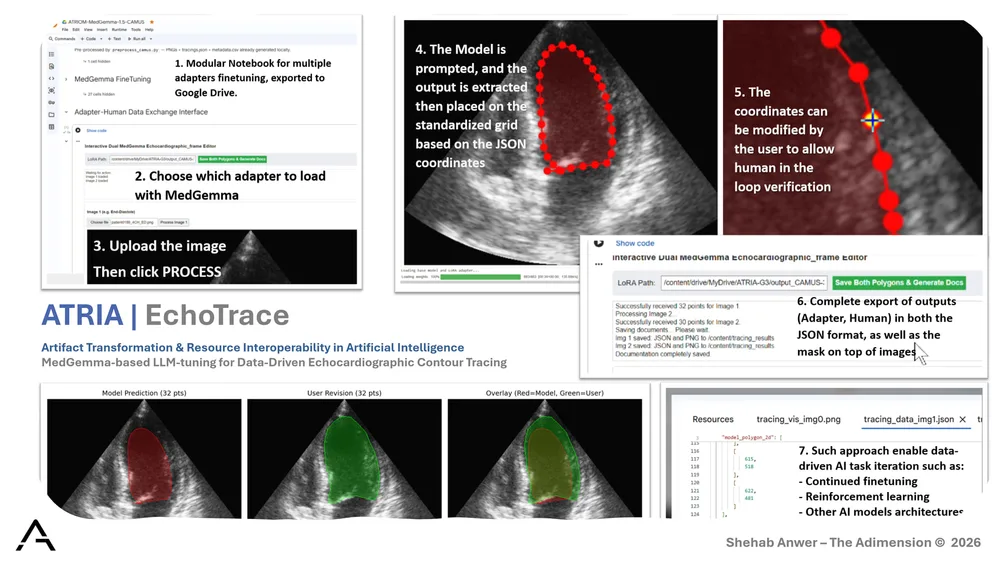Click the three-dots icon under Show code in export panel

click(598, 264)
